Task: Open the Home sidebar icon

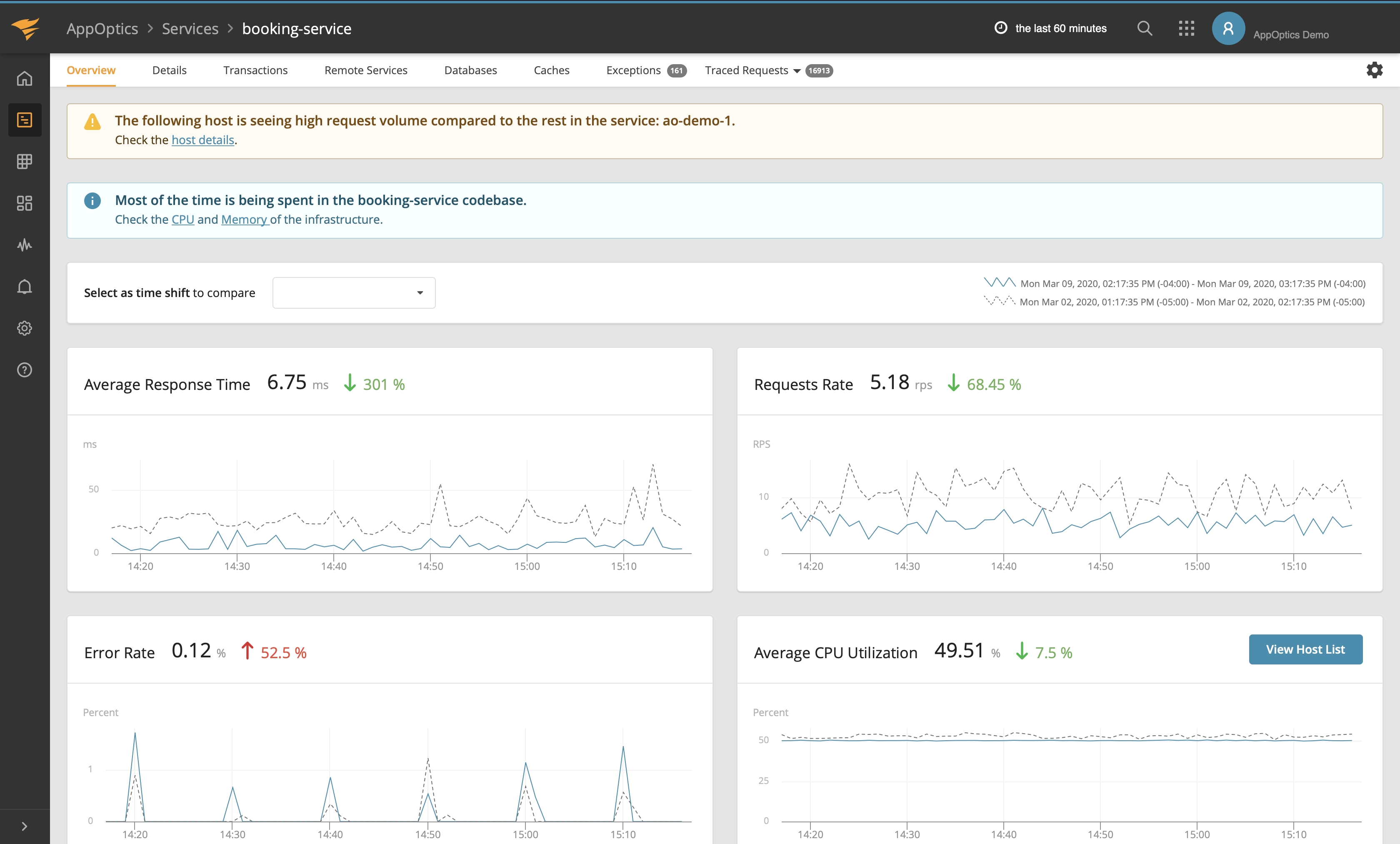Action: [25, 78]
